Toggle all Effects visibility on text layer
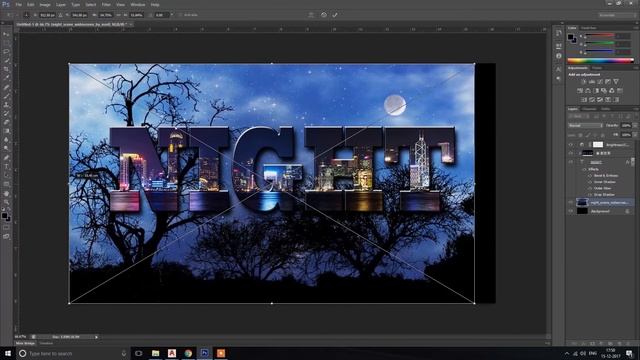 tap(584, 169)
